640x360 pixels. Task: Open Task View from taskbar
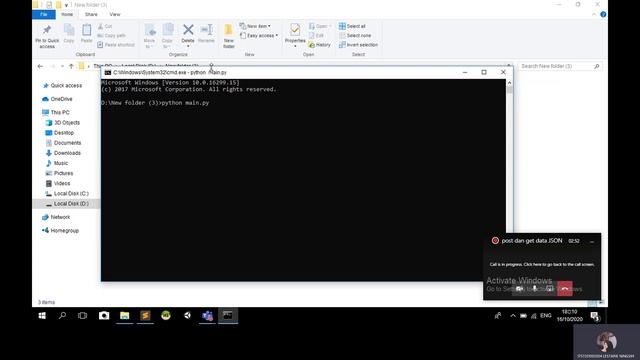click(x=82, y=316)
